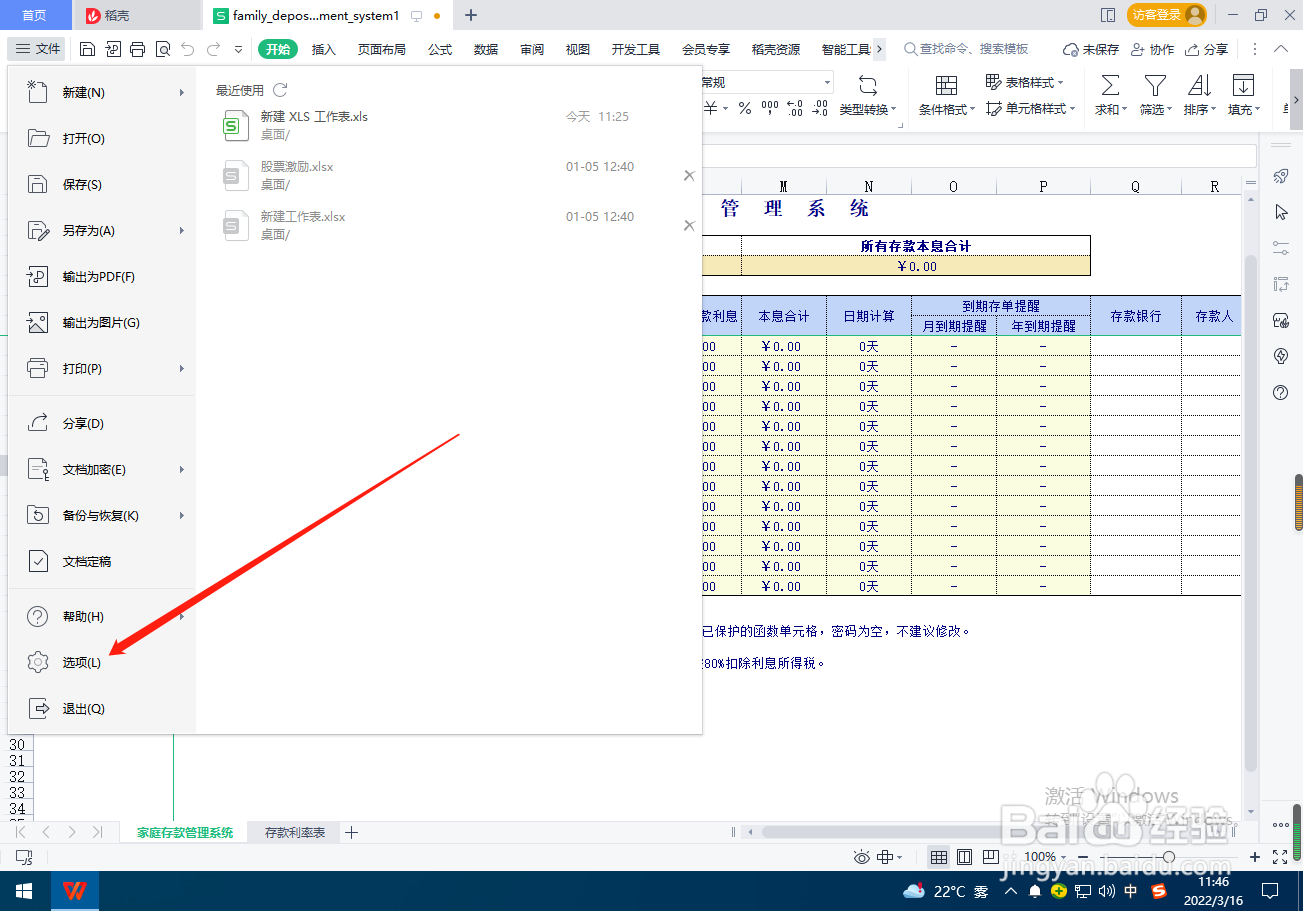Open the 类型转换 dropdown
Viewport: 1303px width, 911px height.
click(867, 109)
